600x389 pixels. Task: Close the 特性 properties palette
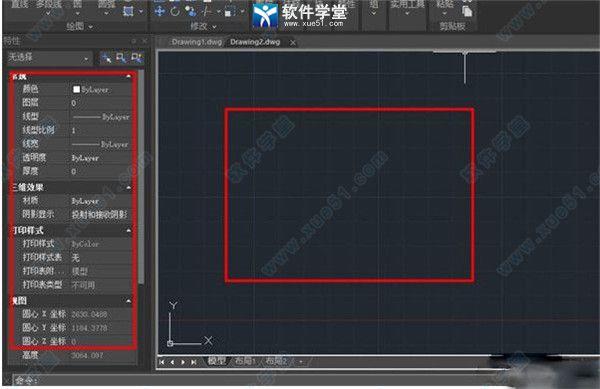144,41
